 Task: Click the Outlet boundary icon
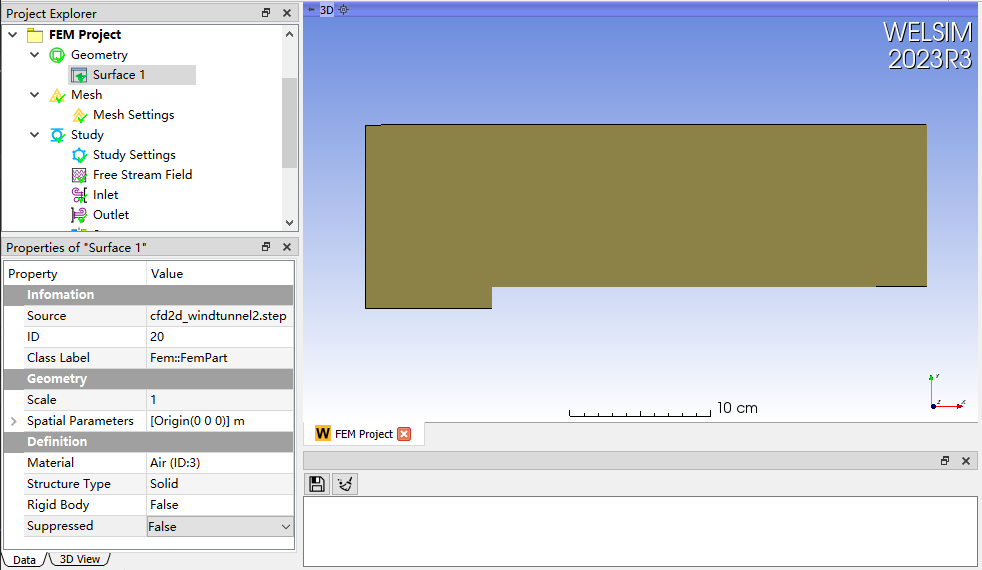79,215
